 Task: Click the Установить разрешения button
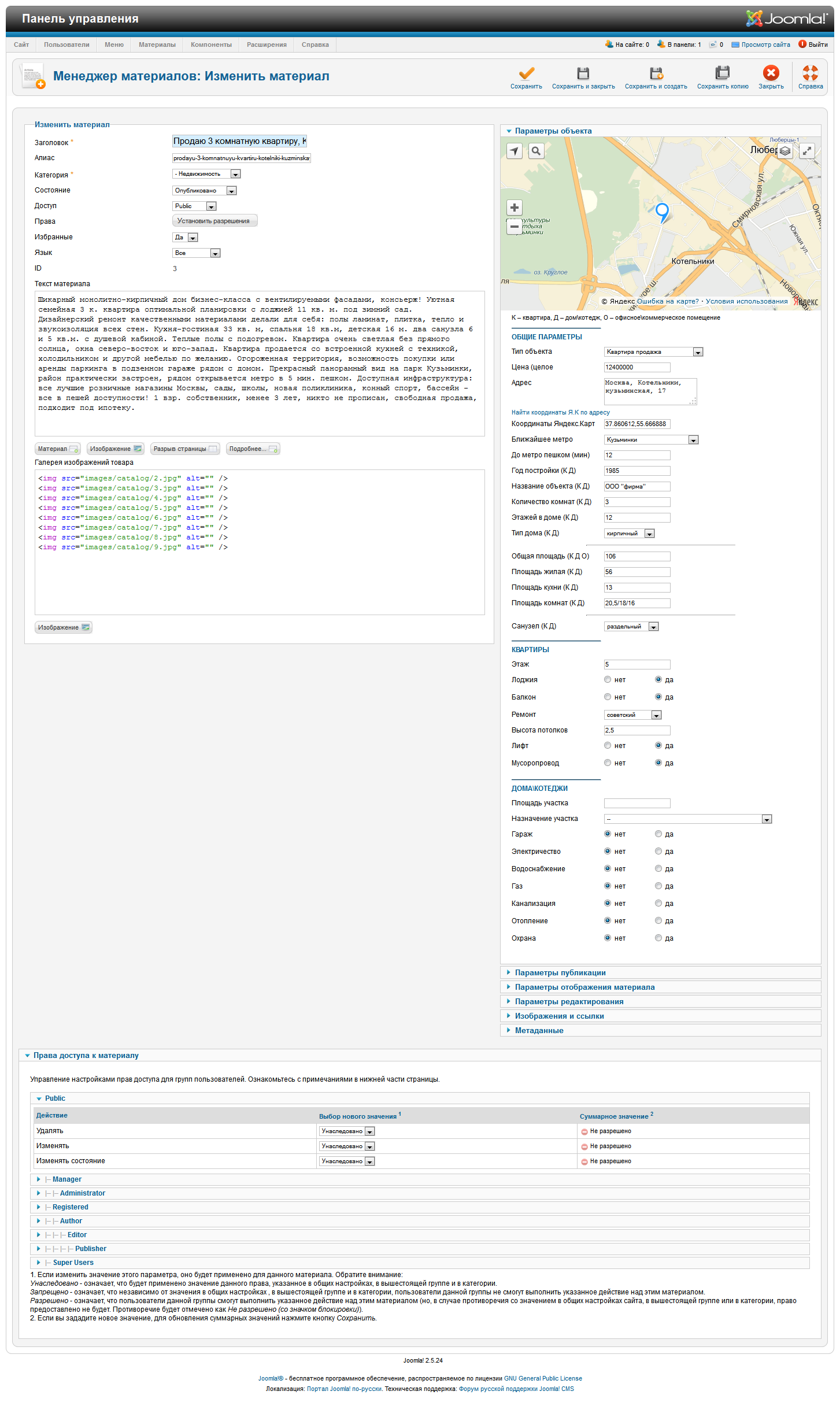coord(214,221)
